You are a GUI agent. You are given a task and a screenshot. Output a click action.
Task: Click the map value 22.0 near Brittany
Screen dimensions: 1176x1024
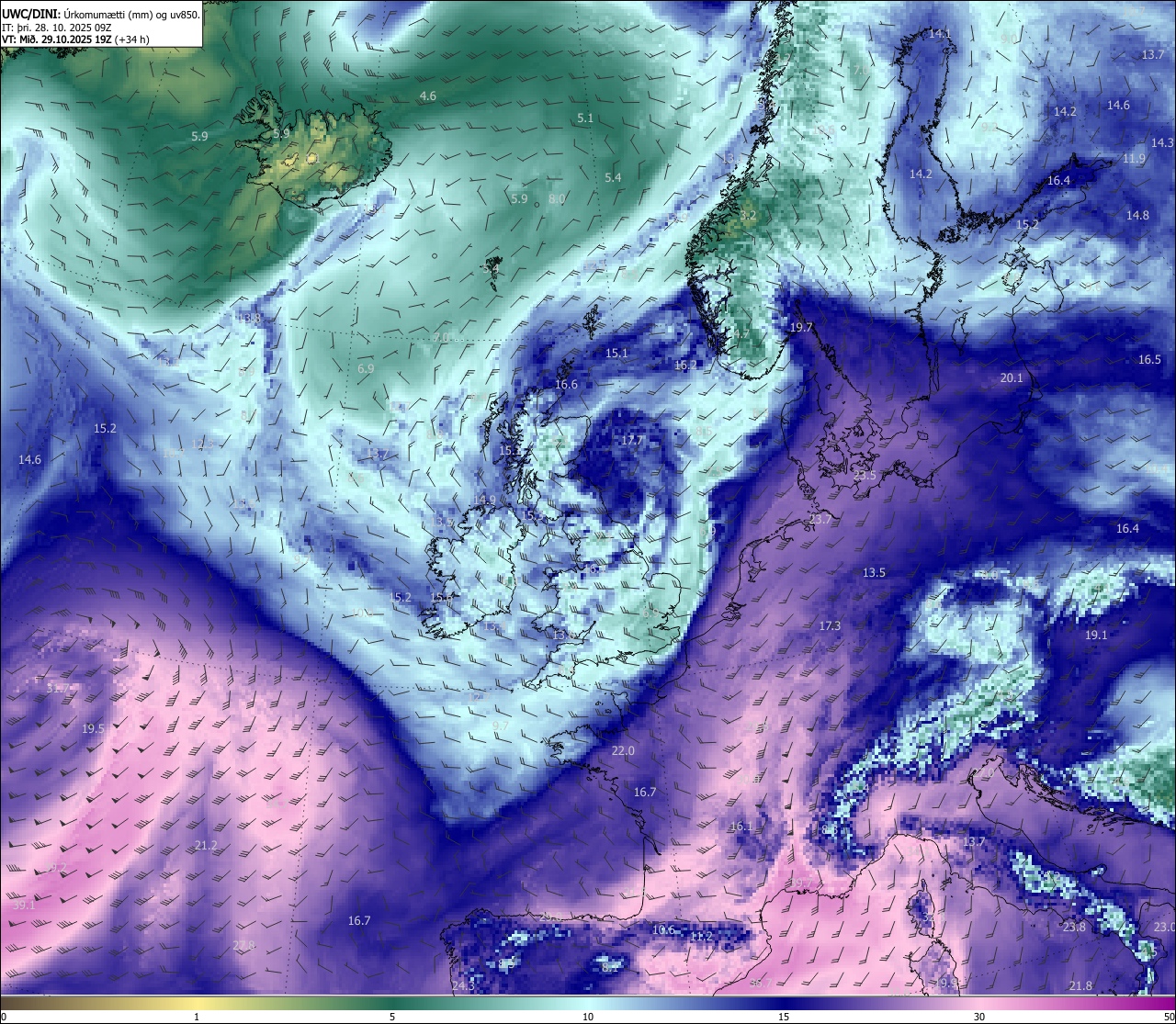[623, 750]
